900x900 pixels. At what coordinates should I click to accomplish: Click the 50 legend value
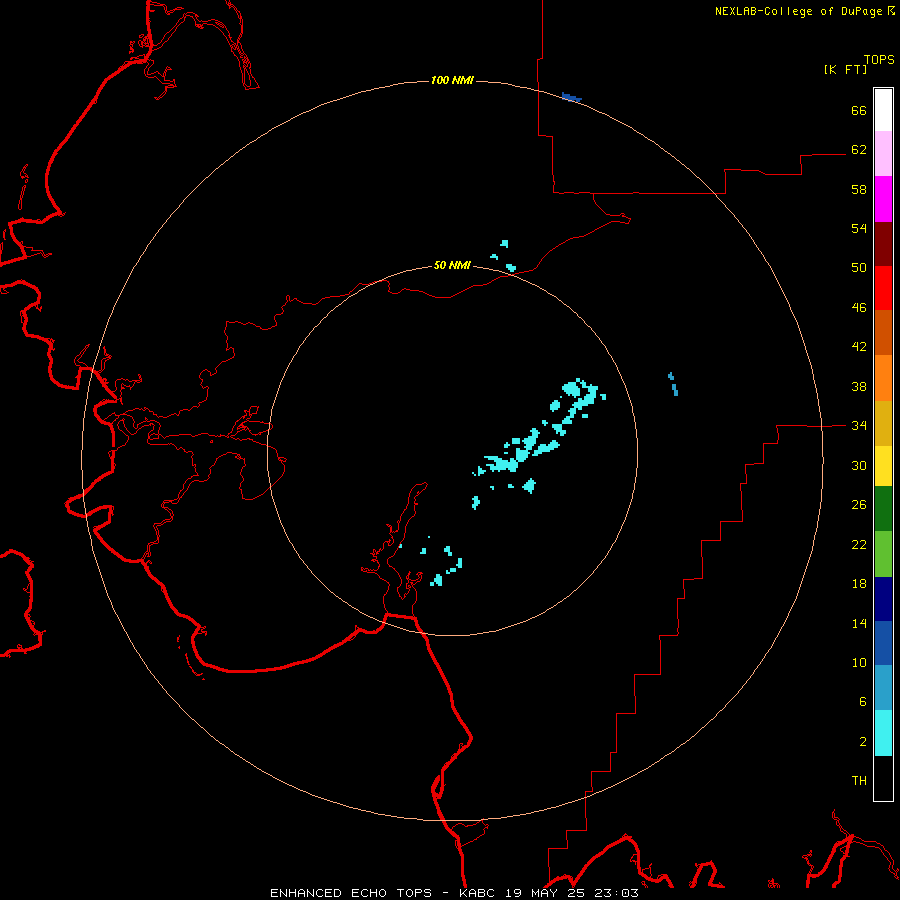tap(859, 267)
